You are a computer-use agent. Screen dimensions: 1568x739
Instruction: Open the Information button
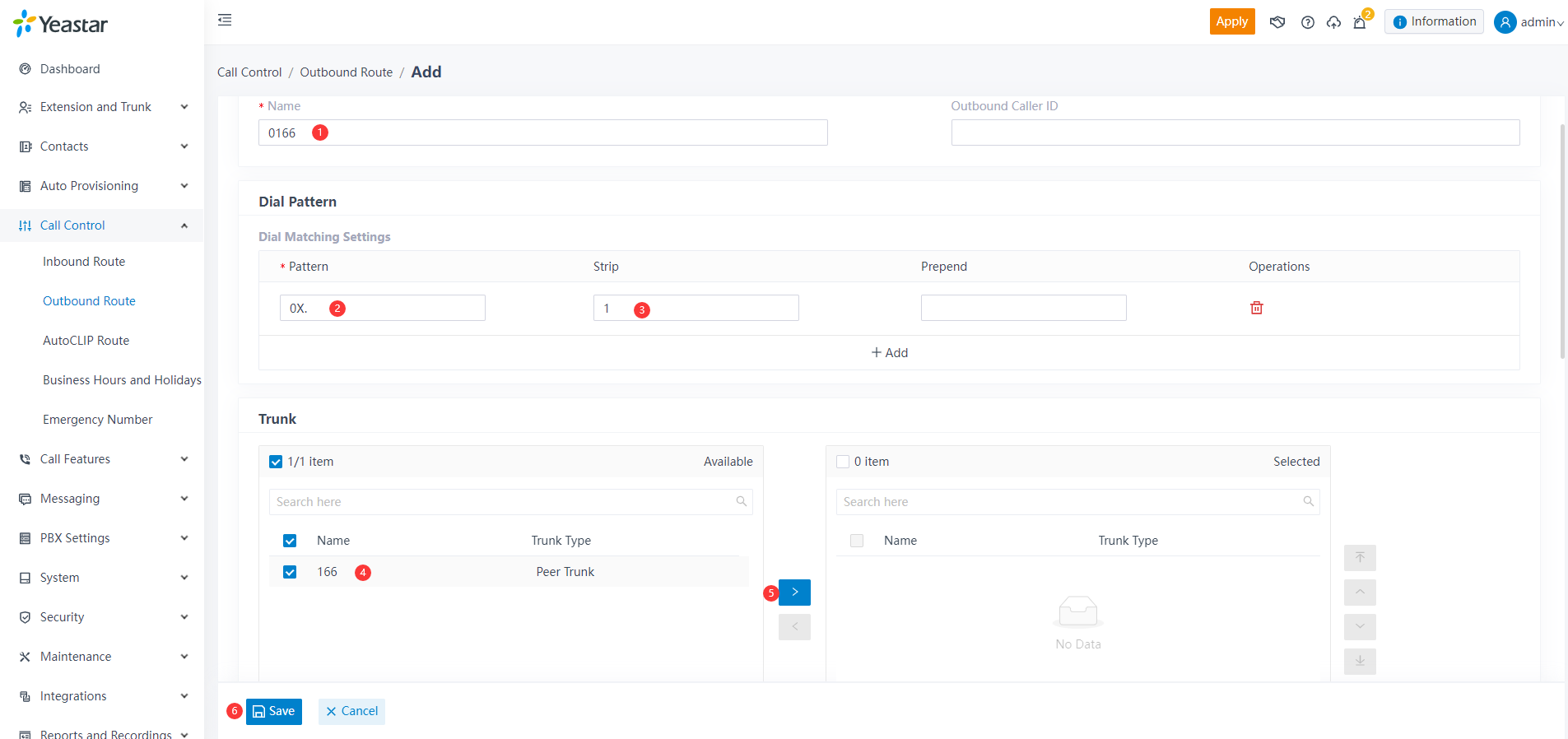click(1434, 21)
